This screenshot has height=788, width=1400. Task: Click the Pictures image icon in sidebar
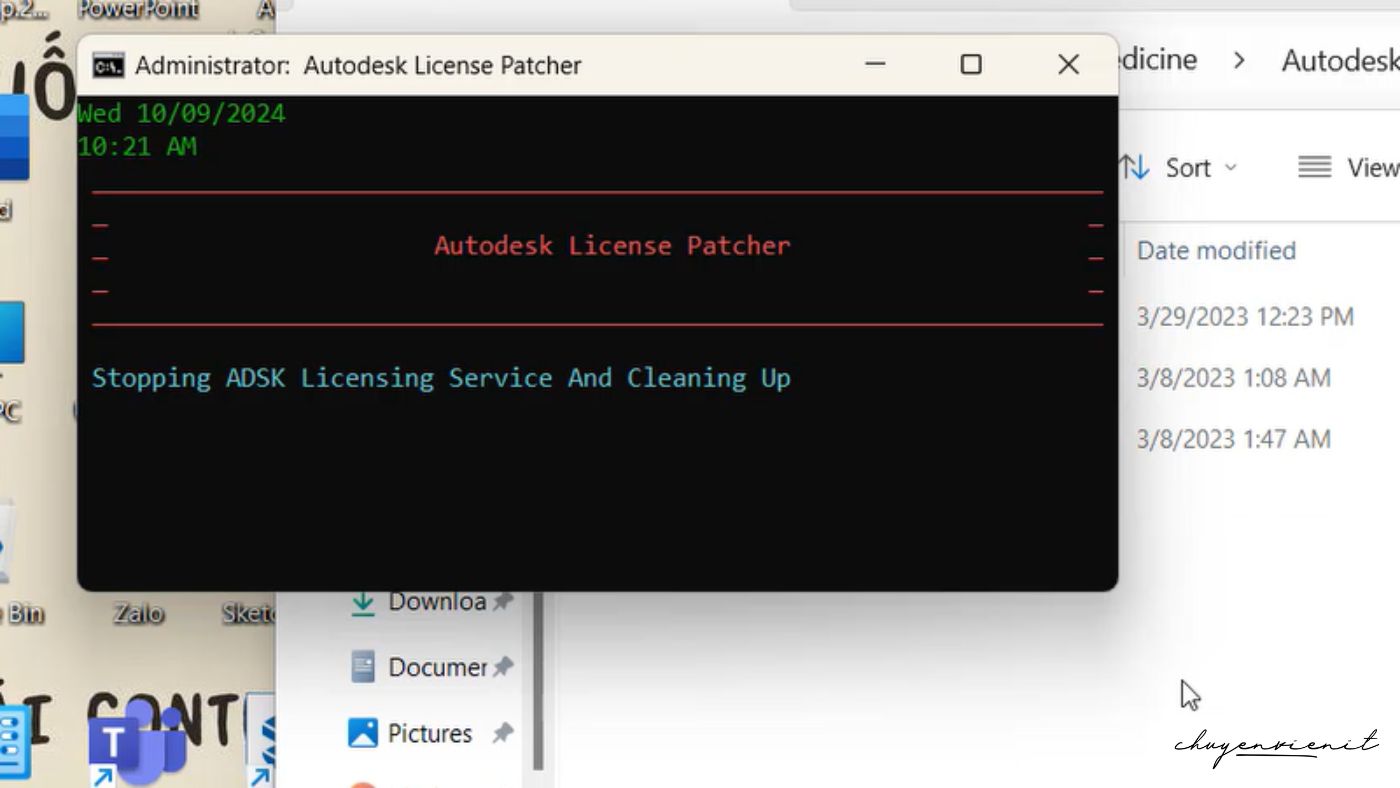click(363, 733)
